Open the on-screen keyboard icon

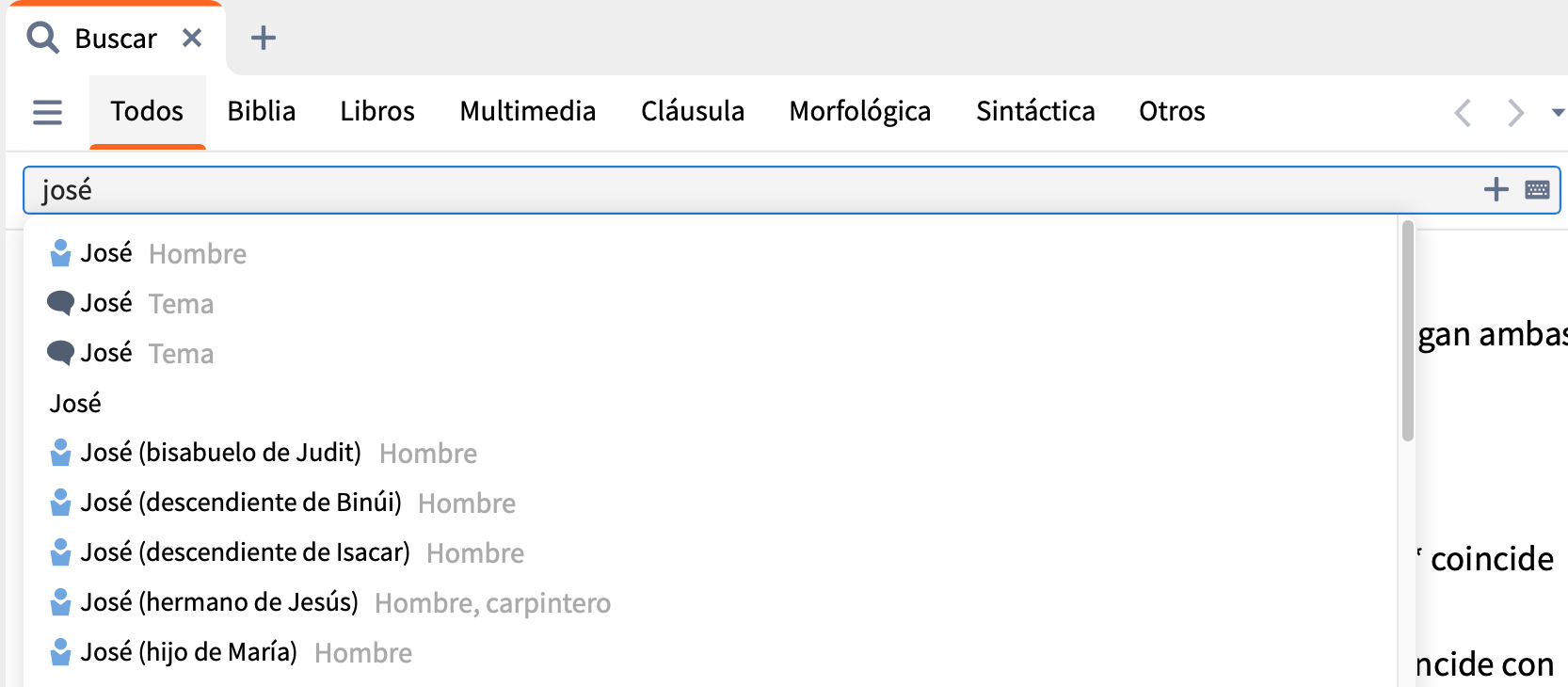pyautogui.click(x=1537, y=190)
